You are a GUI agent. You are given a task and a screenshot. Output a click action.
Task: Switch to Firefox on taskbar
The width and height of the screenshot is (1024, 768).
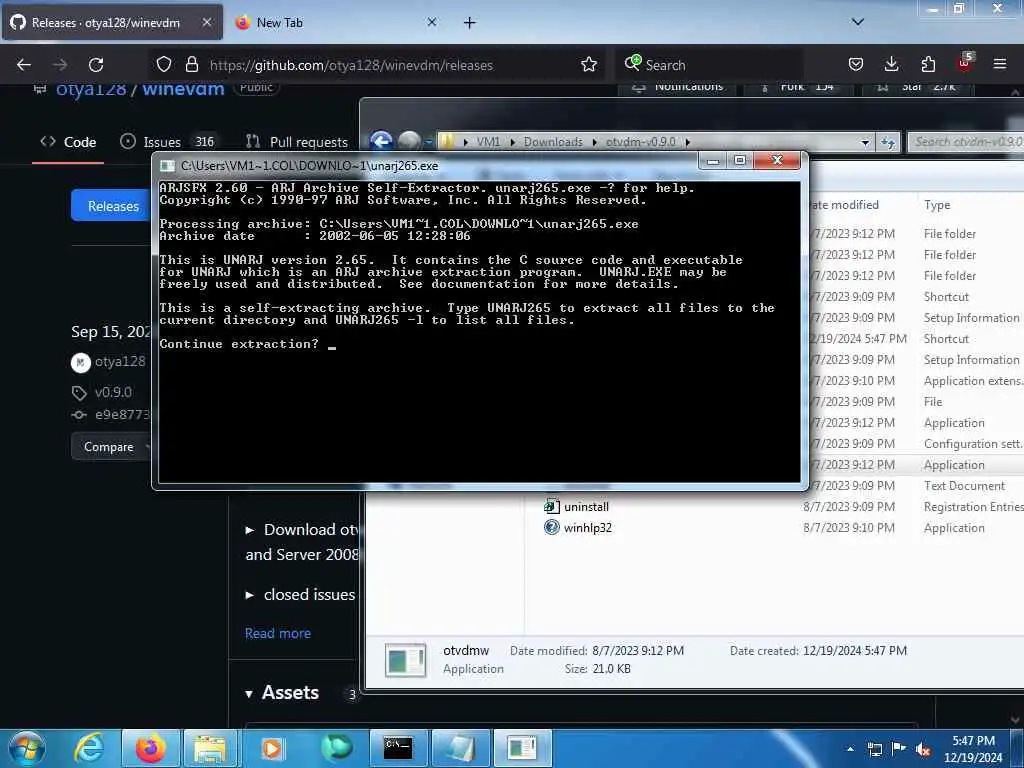[150, 748]
